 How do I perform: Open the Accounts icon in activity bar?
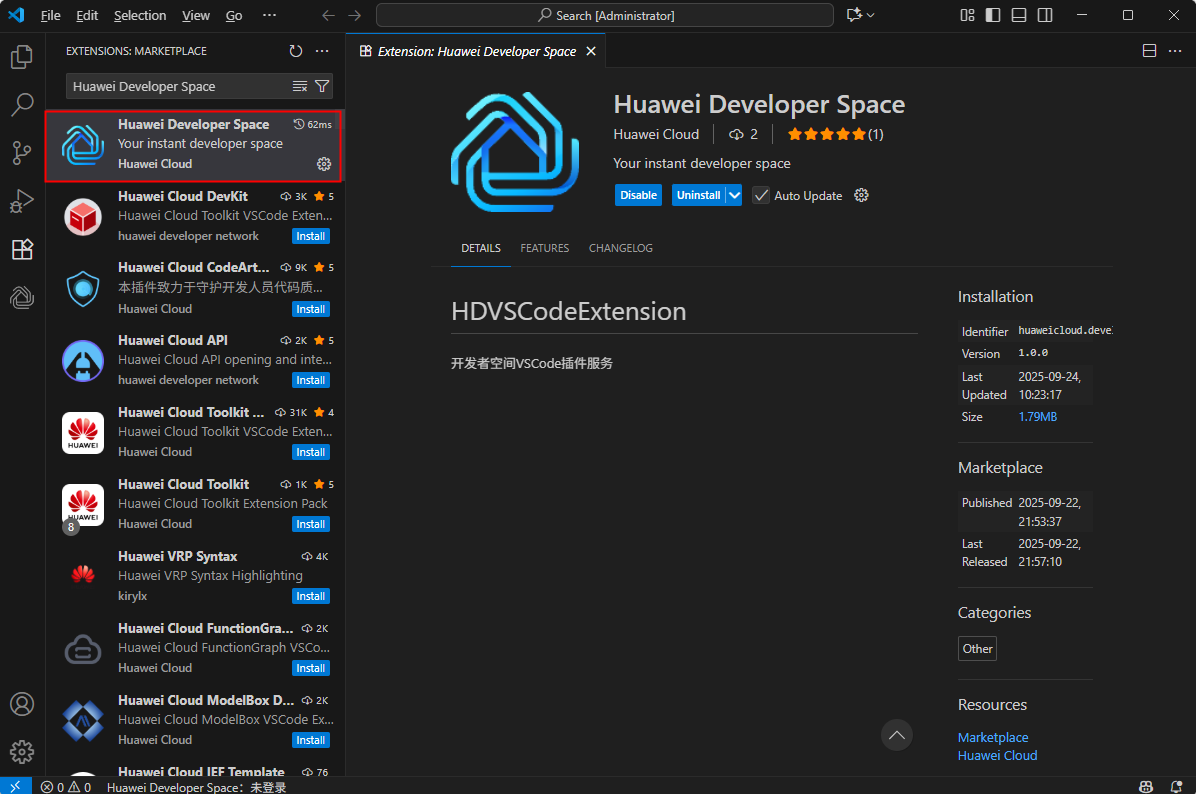click(22, 704)
